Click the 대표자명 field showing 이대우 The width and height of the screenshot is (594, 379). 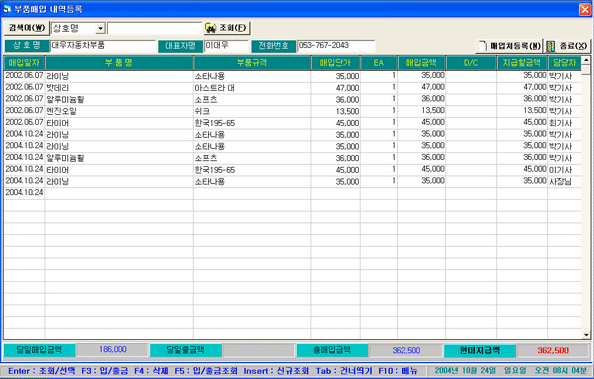(226, 46)
